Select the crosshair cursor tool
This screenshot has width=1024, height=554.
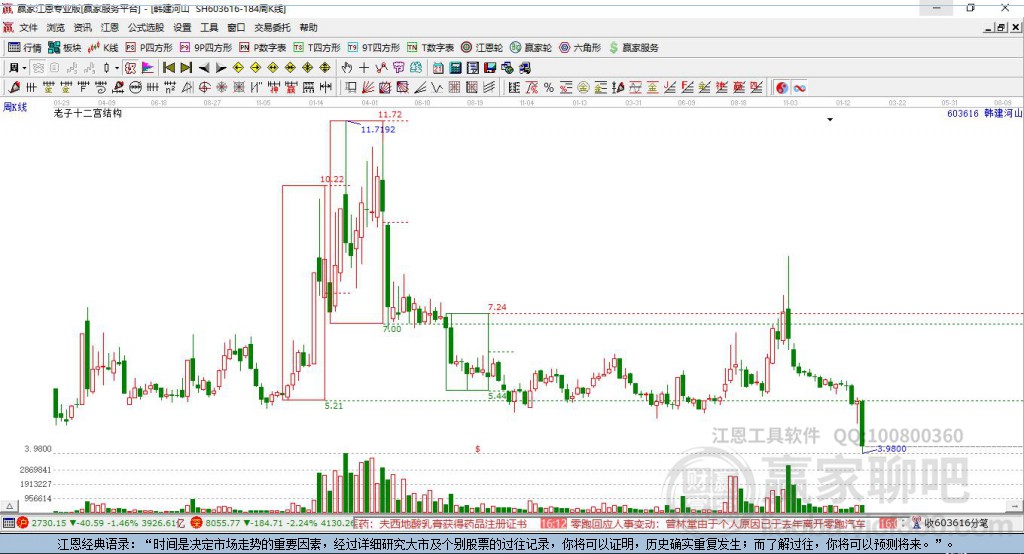click(364, 68)
